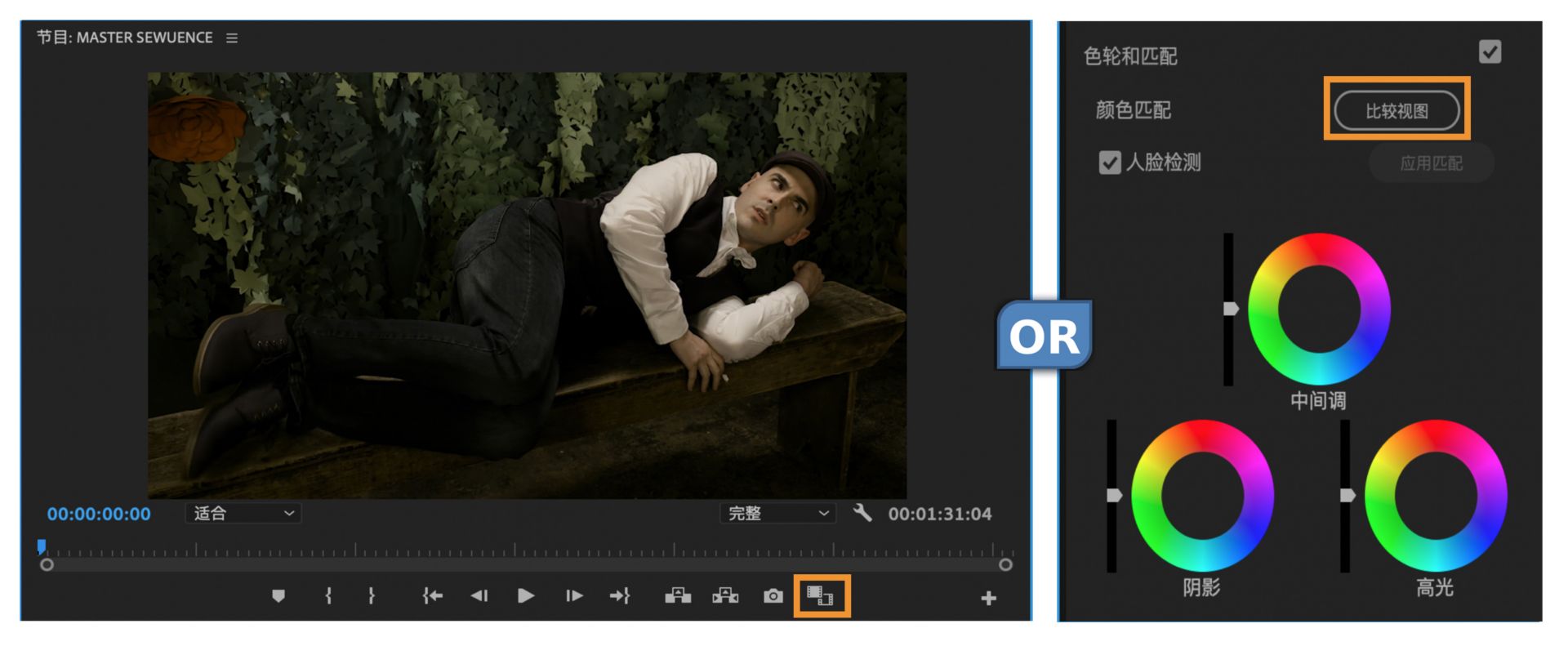Click the 高光 color wheel
1568x646 pixels.
(1435, 495)
